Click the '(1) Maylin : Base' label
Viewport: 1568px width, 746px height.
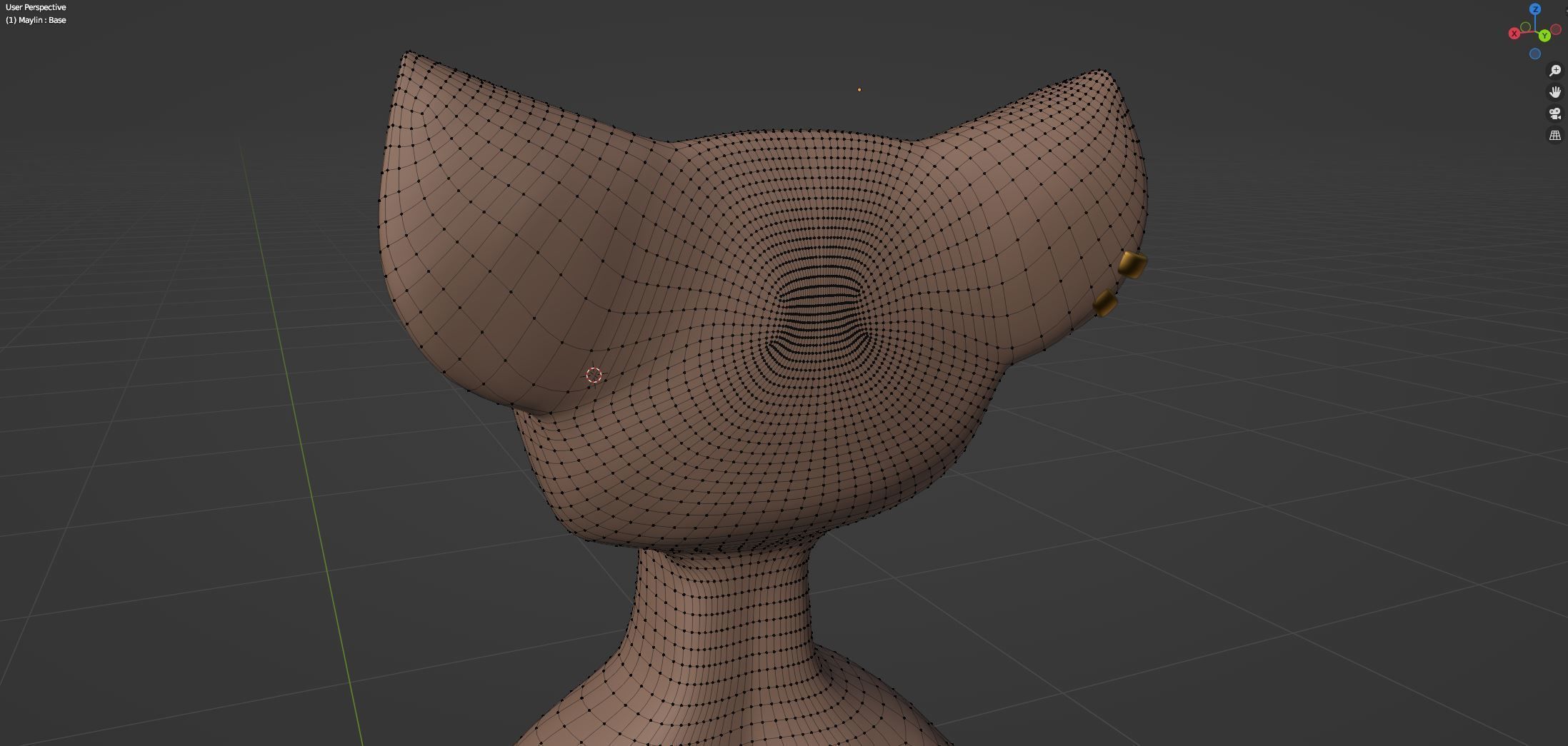36,20
